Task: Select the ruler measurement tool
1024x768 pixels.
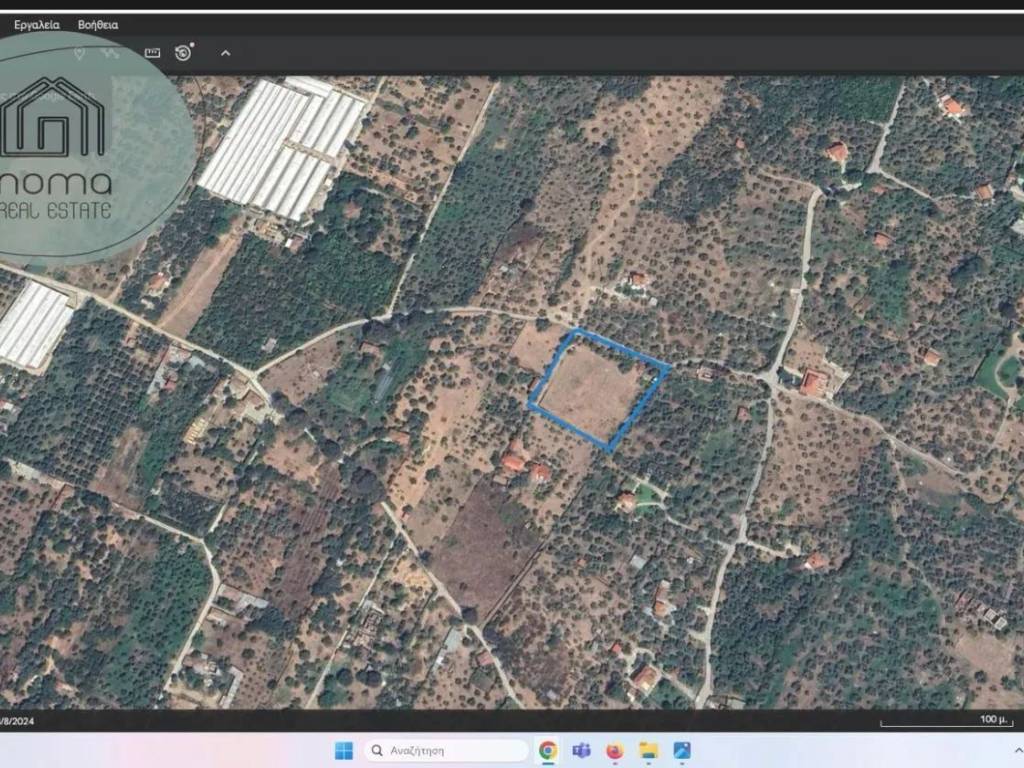Action: click(152, 52)
